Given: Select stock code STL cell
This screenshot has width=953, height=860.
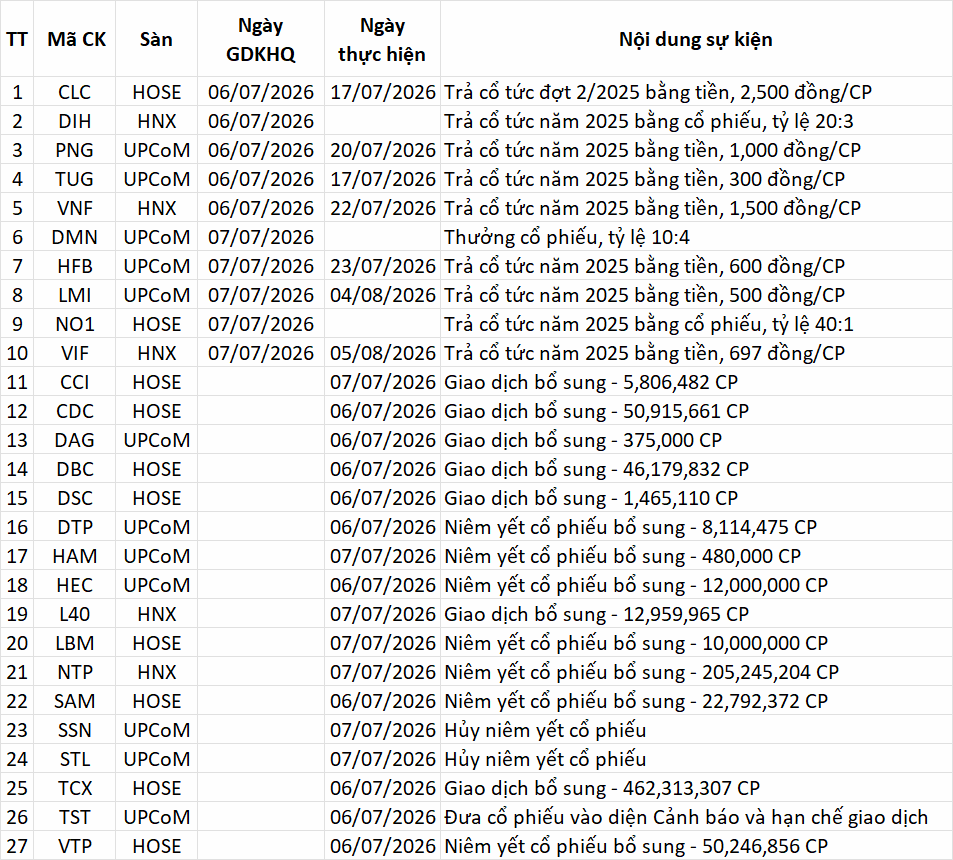Looking at the screenshot, I should (75, 759).
